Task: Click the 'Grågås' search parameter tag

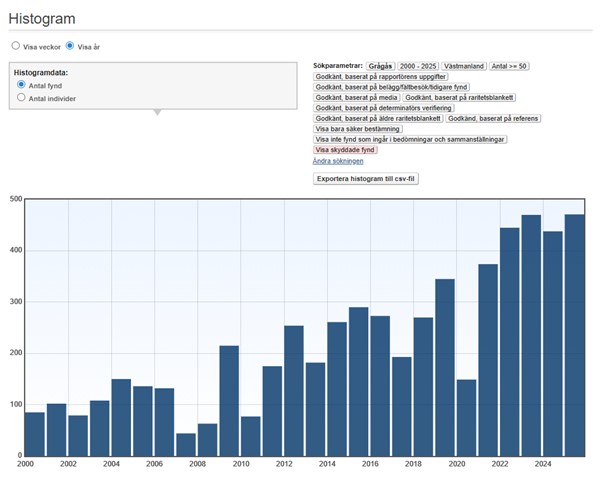Action: (381, 66)
